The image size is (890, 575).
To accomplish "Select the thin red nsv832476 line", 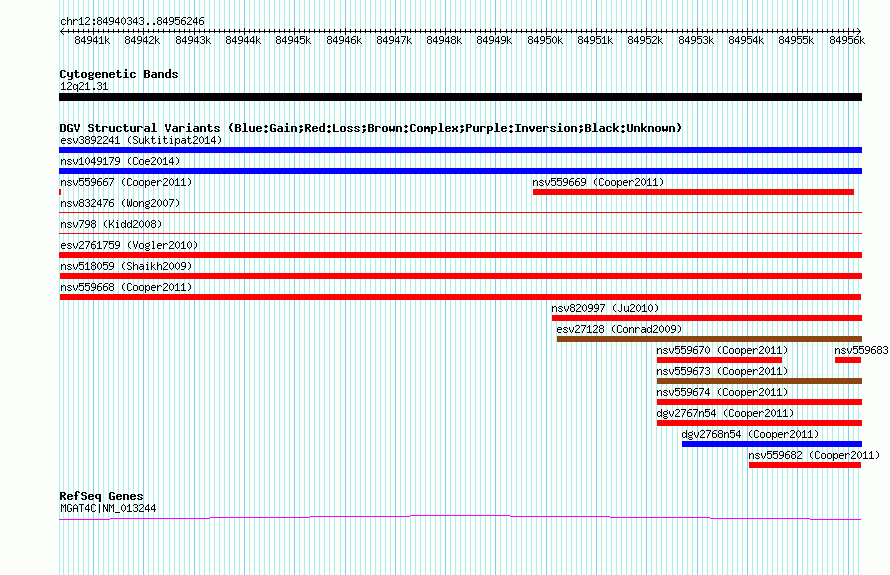I will [460, 212].
